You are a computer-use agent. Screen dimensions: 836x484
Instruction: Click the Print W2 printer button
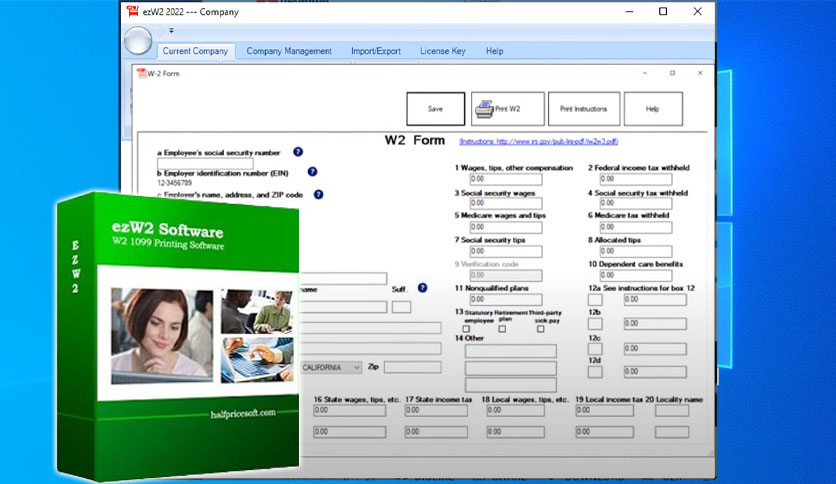pos(508,109)
